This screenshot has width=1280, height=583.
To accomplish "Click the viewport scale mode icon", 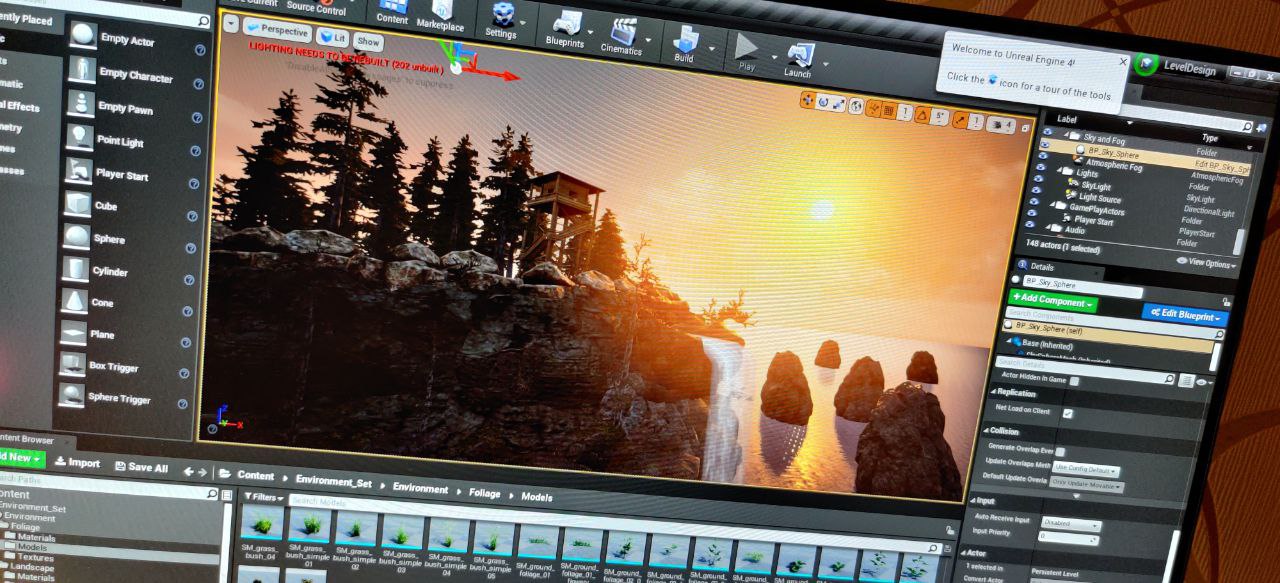I will (839, 104).
